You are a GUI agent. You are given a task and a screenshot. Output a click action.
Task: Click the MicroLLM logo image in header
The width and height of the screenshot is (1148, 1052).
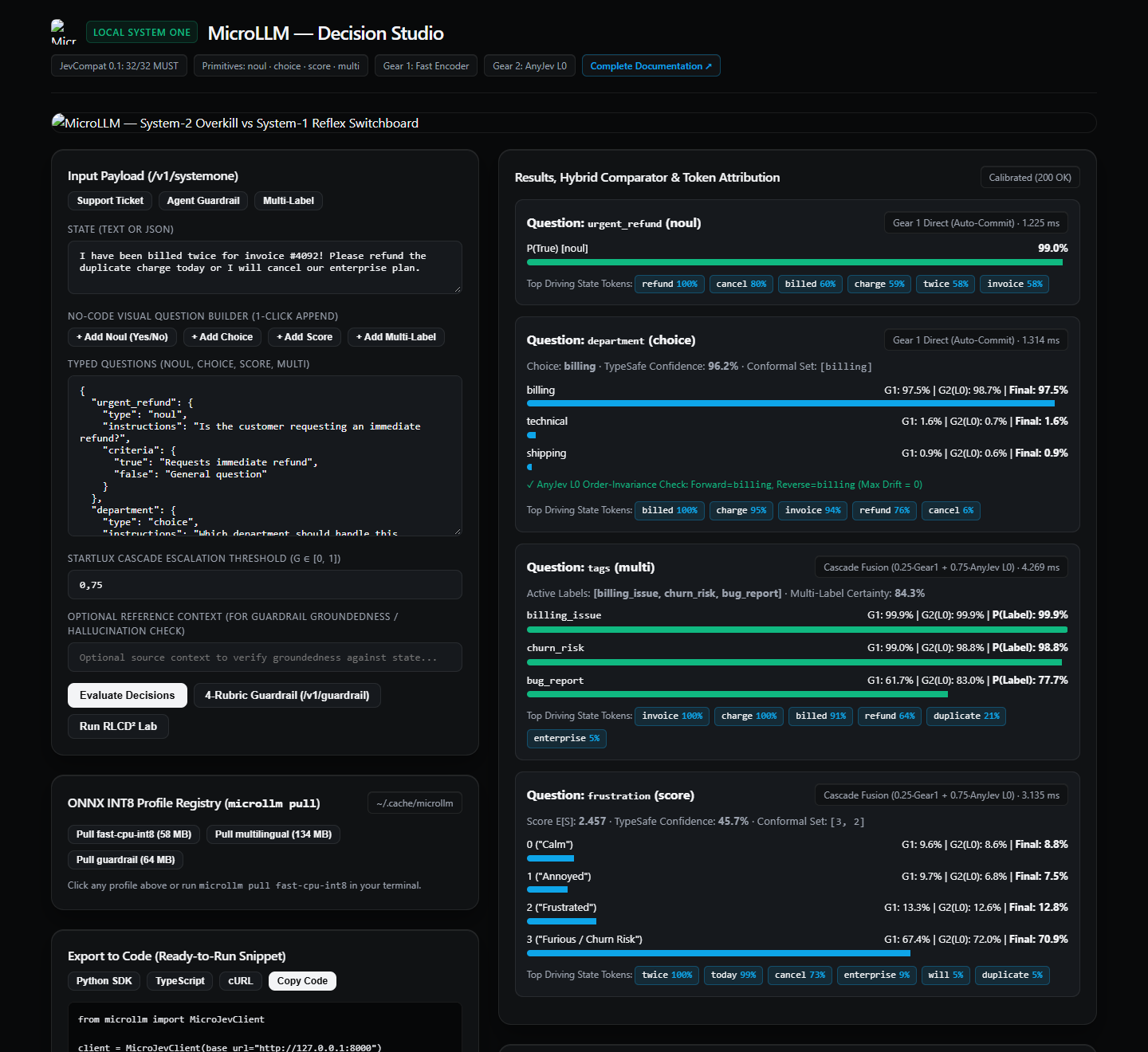point(64,32)
